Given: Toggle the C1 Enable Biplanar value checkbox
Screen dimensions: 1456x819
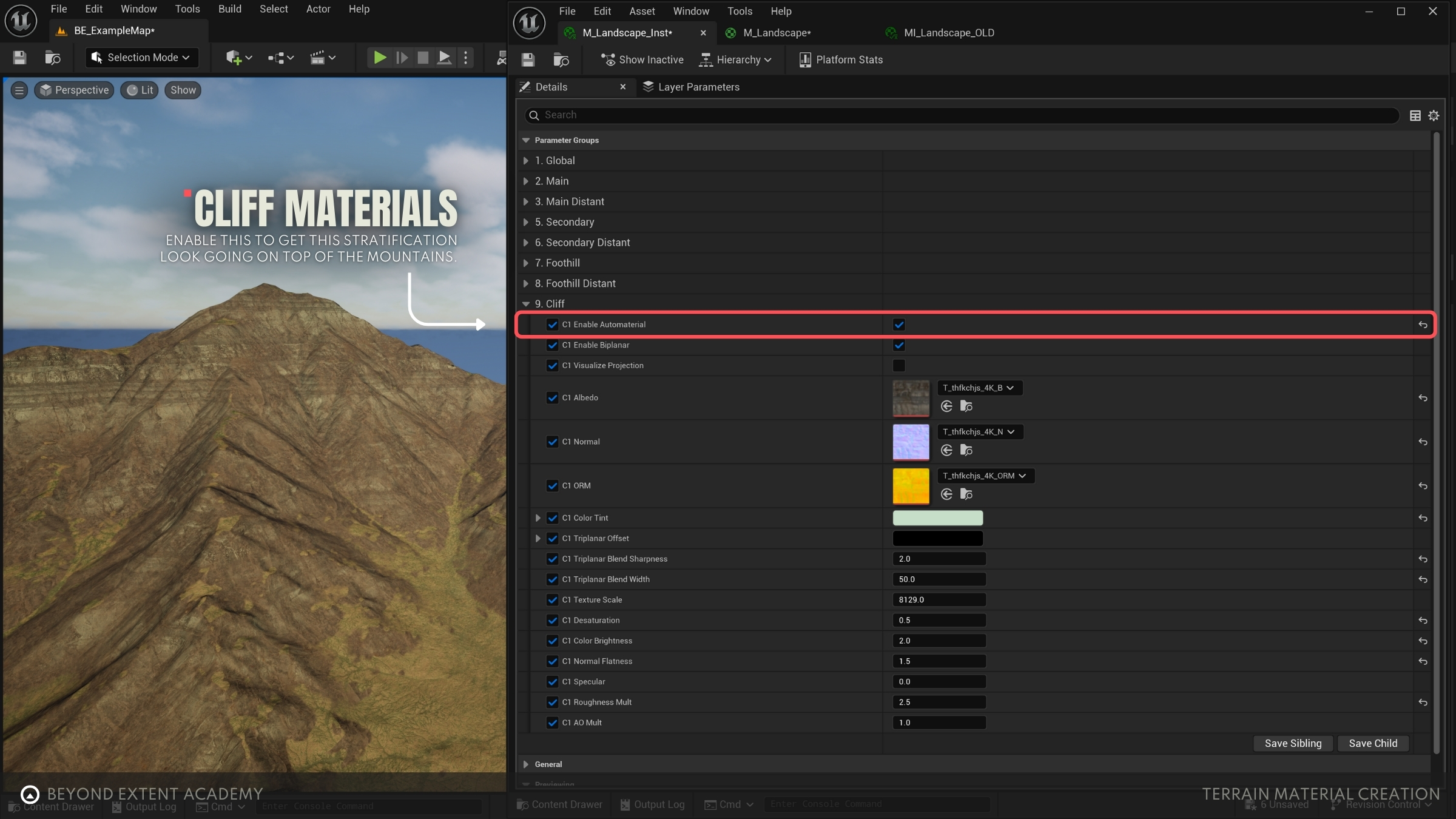Looking at the screenshot, I should [899, 345].
